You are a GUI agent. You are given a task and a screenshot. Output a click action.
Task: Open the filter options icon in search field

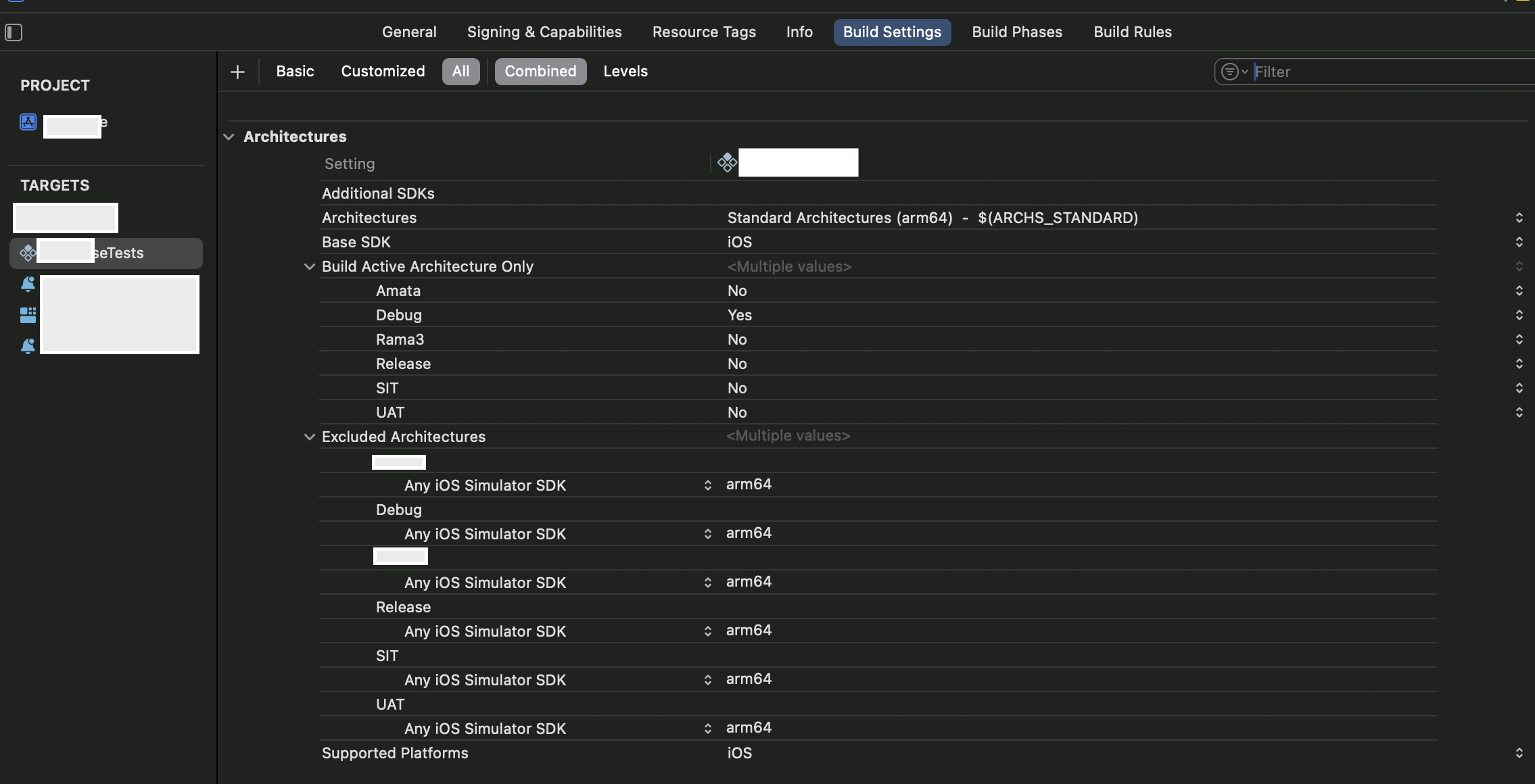click(1234, 72)
